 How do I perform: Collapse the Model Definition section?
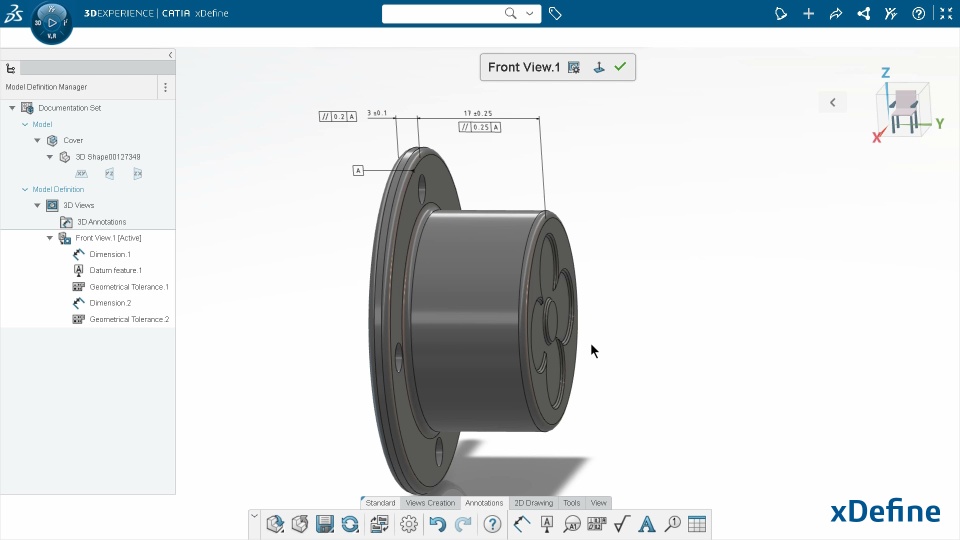click(25, 189)
